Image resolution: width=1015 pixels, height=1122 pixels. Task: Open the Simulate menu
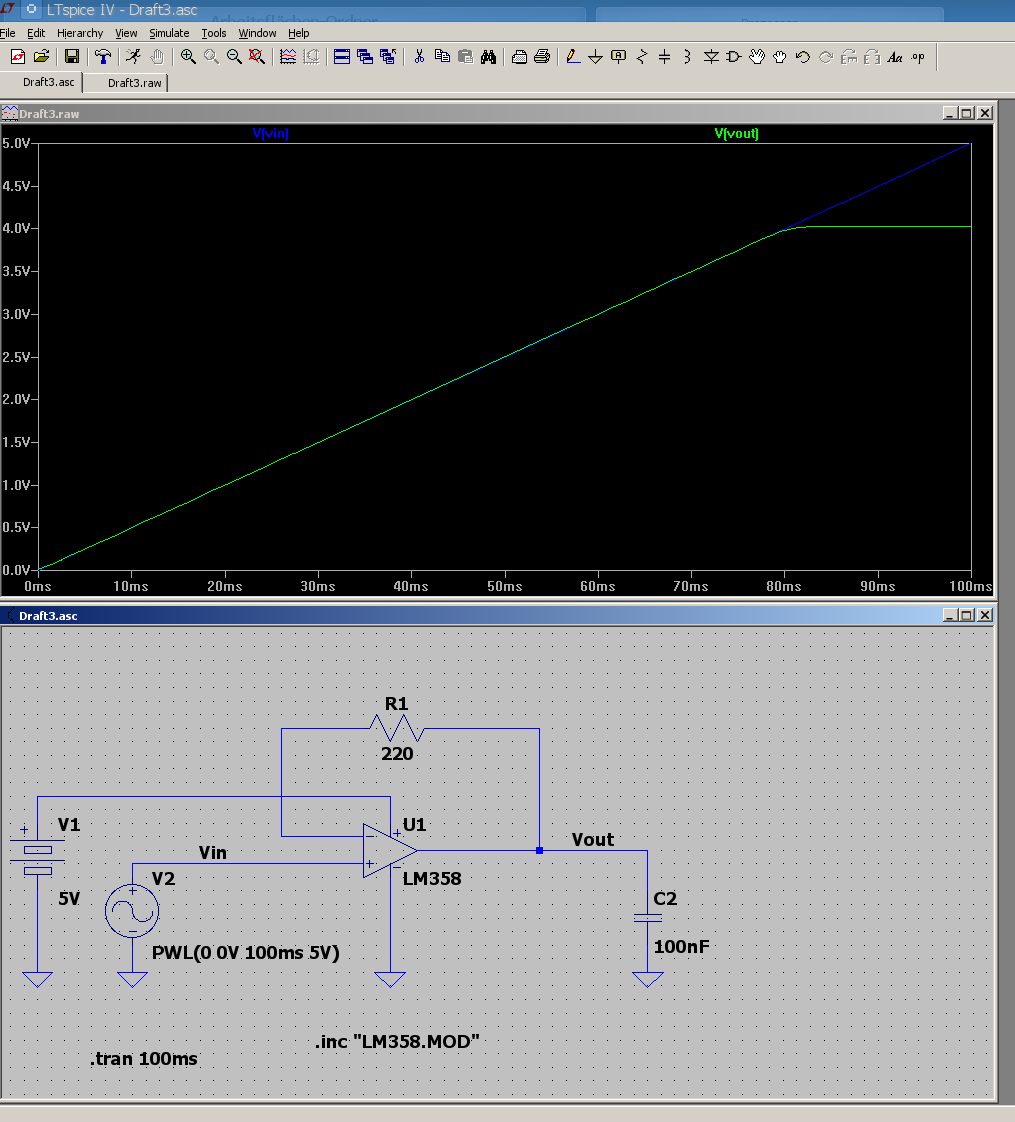tap(169, 33)
